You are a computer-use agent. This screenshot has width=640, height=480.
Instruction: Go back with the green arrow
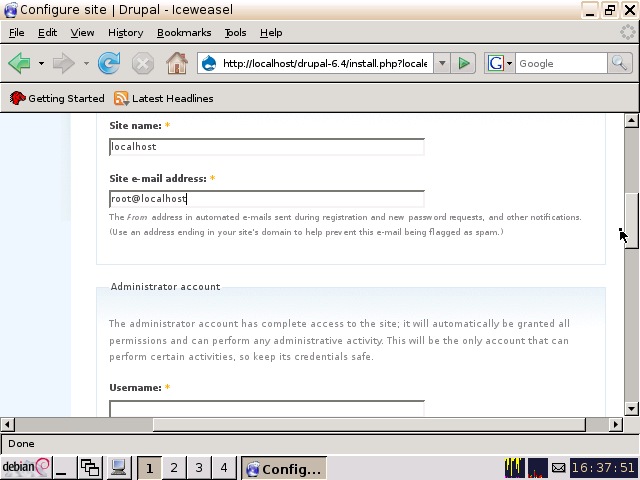pos(19,63)
